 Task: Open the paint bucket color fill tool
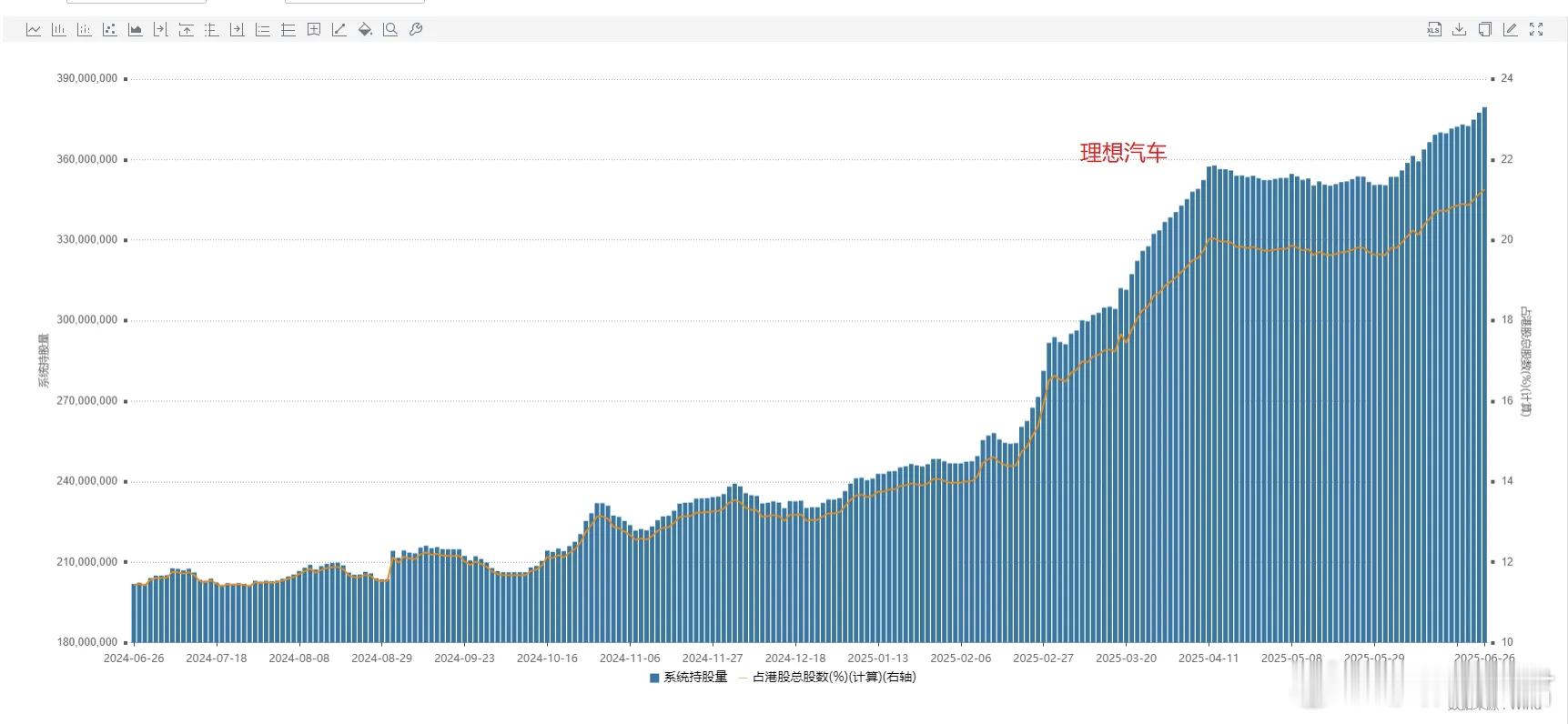[365, 30]
